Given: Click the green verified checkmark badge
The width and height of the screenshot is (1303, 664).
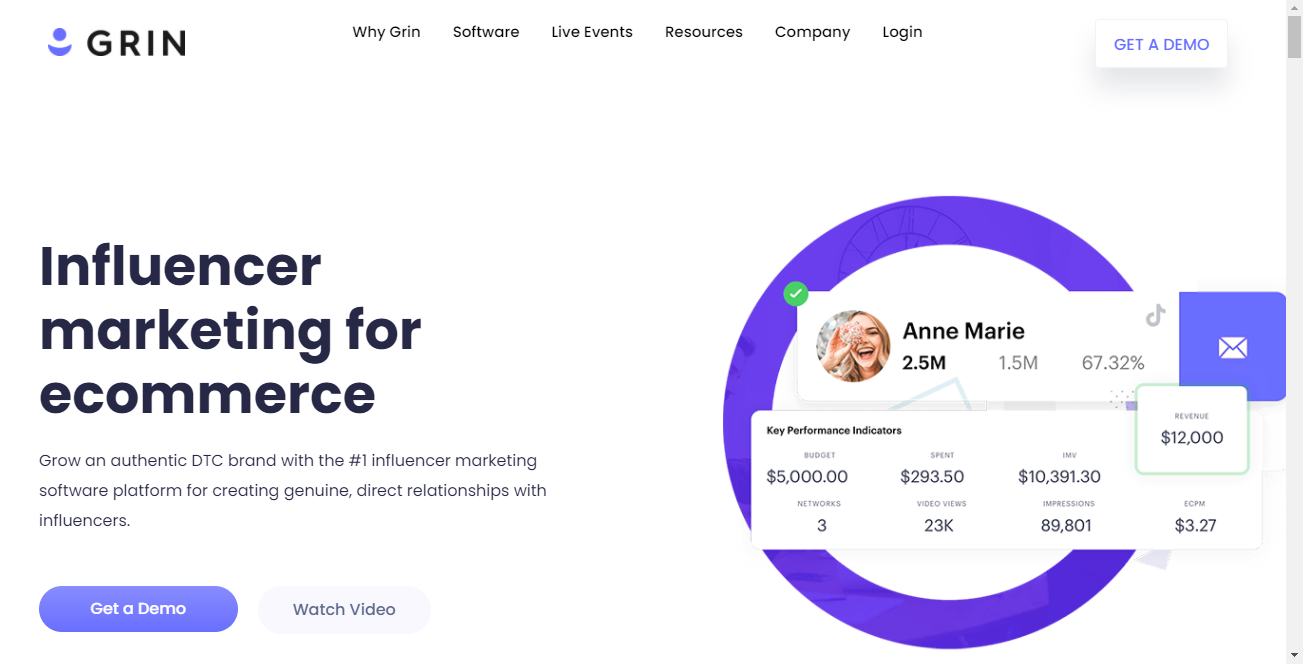Looking at the screenshot, I should (796, 293).
